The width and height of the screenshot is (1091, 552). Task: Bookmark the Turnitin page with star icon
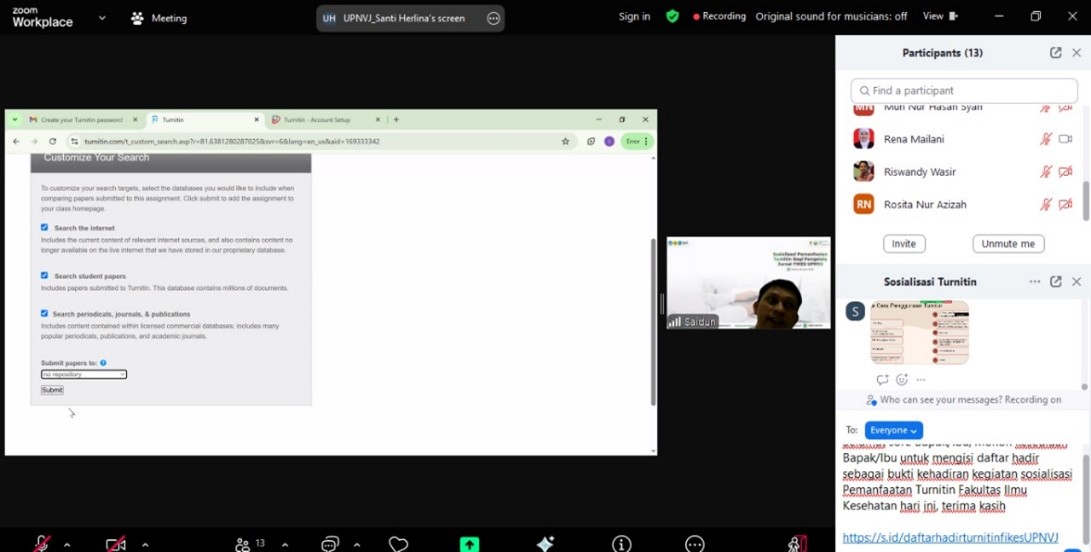[x=566, y=141]
